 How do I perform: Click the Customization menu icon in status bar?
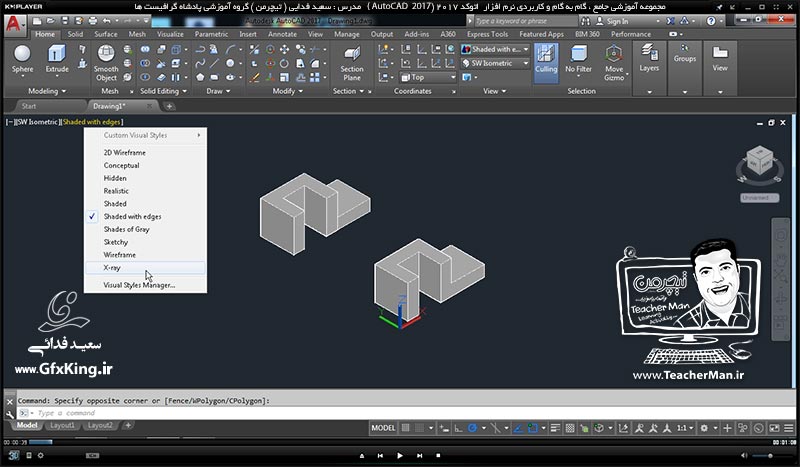[x=789, y=428]
